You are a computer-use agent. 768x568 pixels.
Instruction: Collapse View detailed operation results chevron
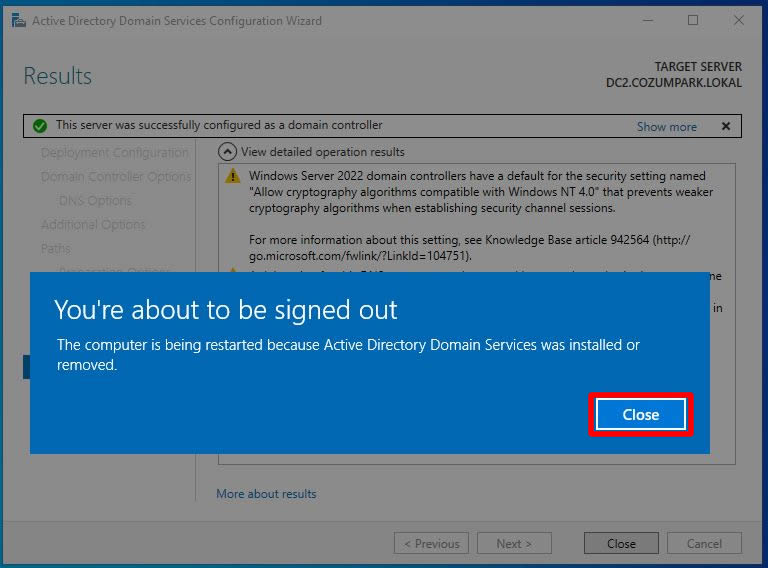pos(227,152)
